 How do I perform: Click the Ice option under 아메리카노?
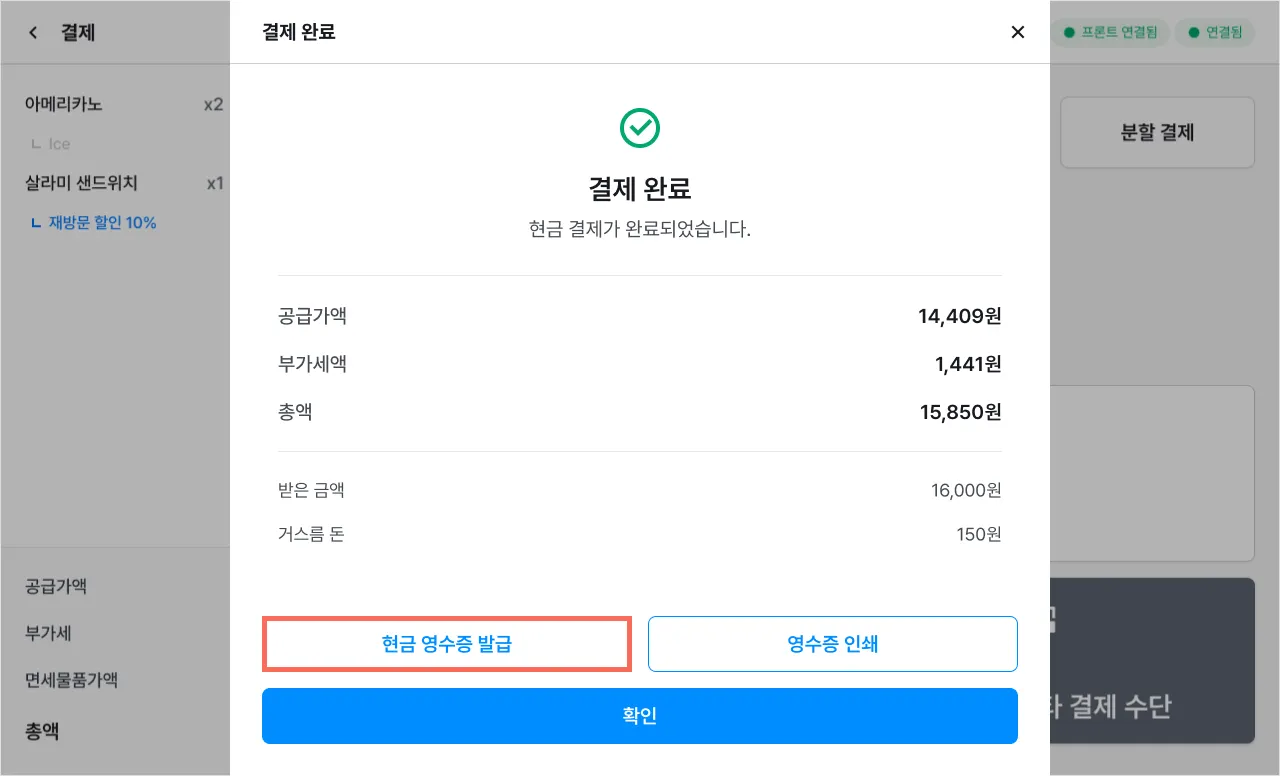click(59, 144)
